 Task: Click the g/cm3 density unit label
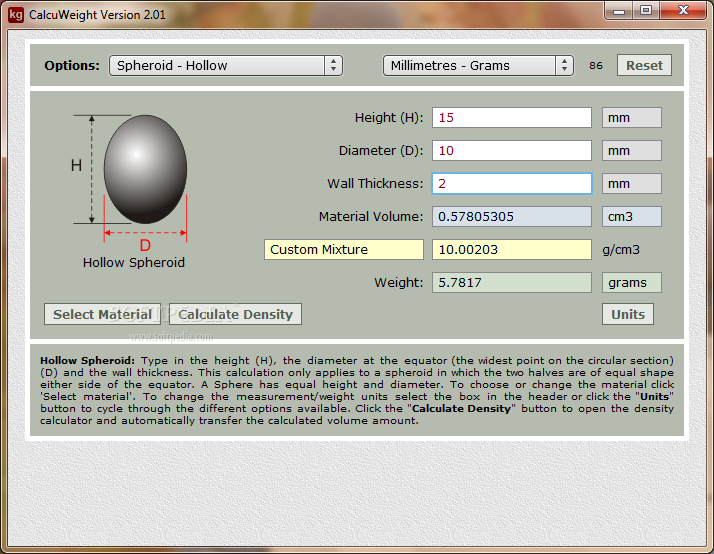click(x=621, y=250)
